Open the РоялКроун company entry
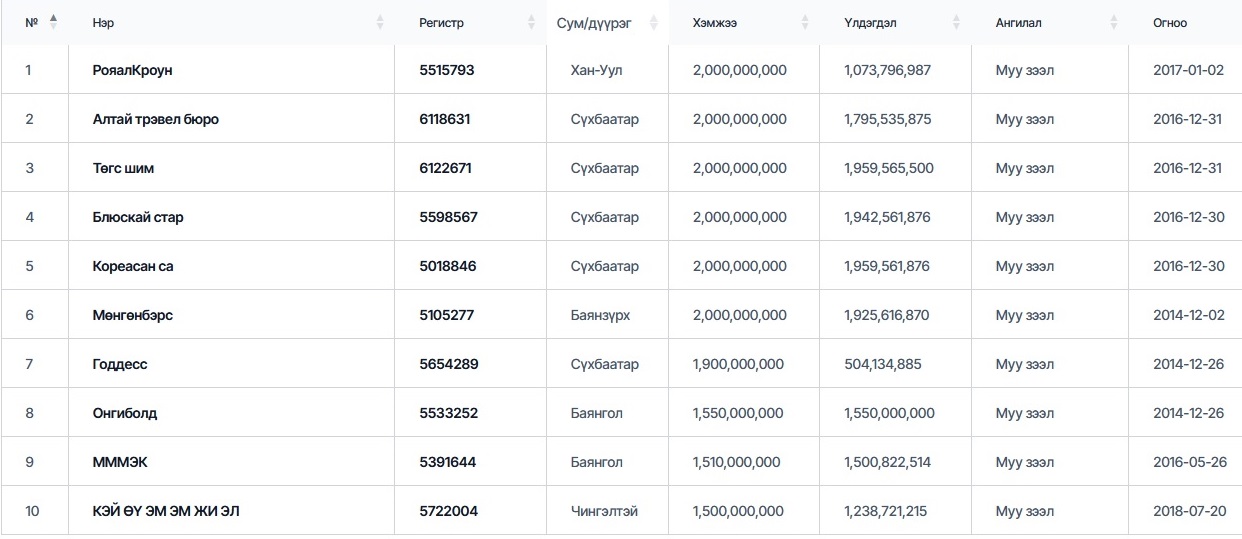Image resolution: width=1242 pixels, height=539 pixels. tap(133, 70)
